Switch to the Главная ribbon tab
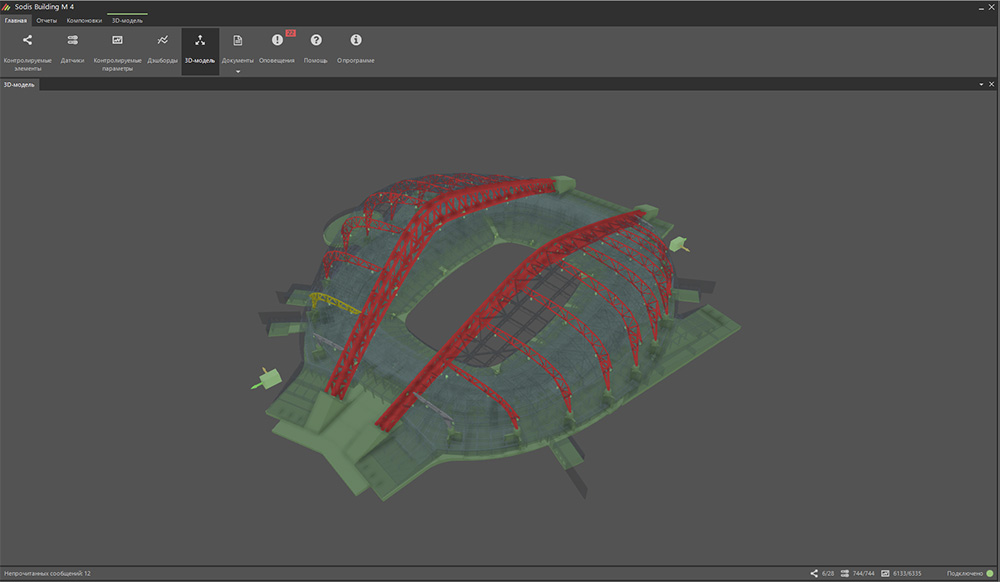Image resolution: width=1000 pixels, height=582 pixels. coord(16,20)
